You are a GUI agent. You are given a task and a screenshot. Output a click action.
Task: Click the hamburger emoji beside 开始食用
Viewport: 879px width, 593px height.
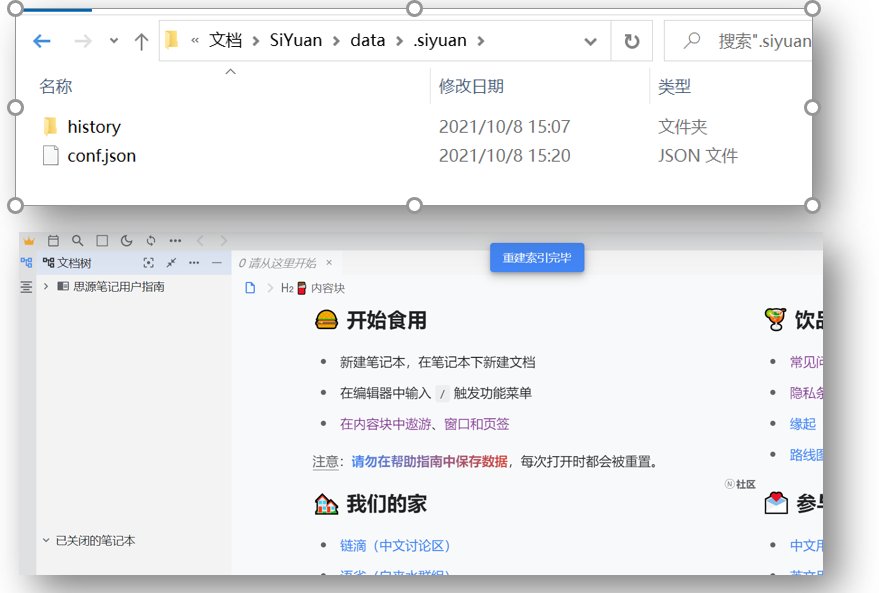326,320
